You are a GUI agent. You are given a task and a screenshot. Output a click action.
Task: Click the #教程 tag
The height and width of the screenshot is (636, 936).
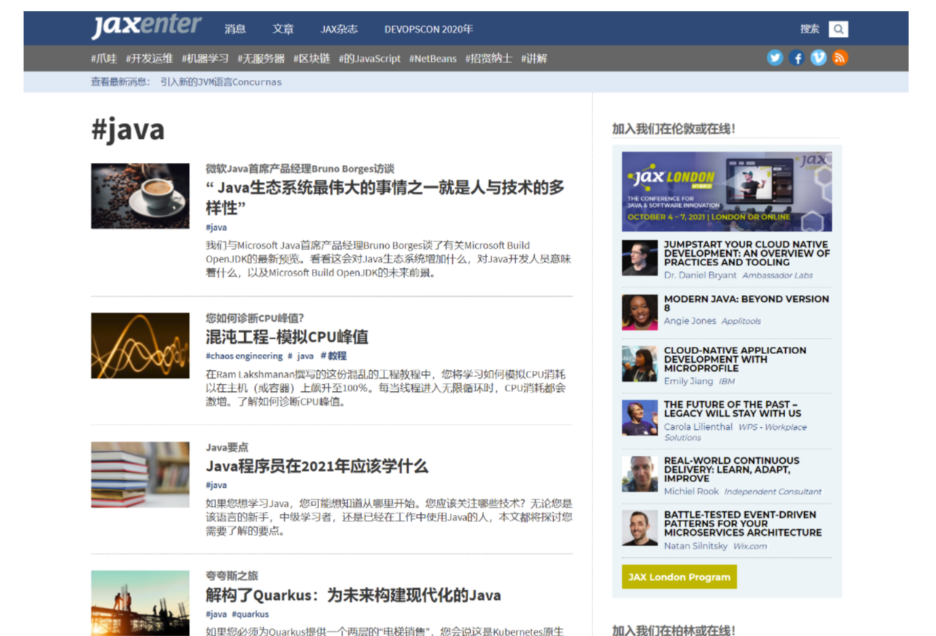pyautogui.click(x=333, y=356)
